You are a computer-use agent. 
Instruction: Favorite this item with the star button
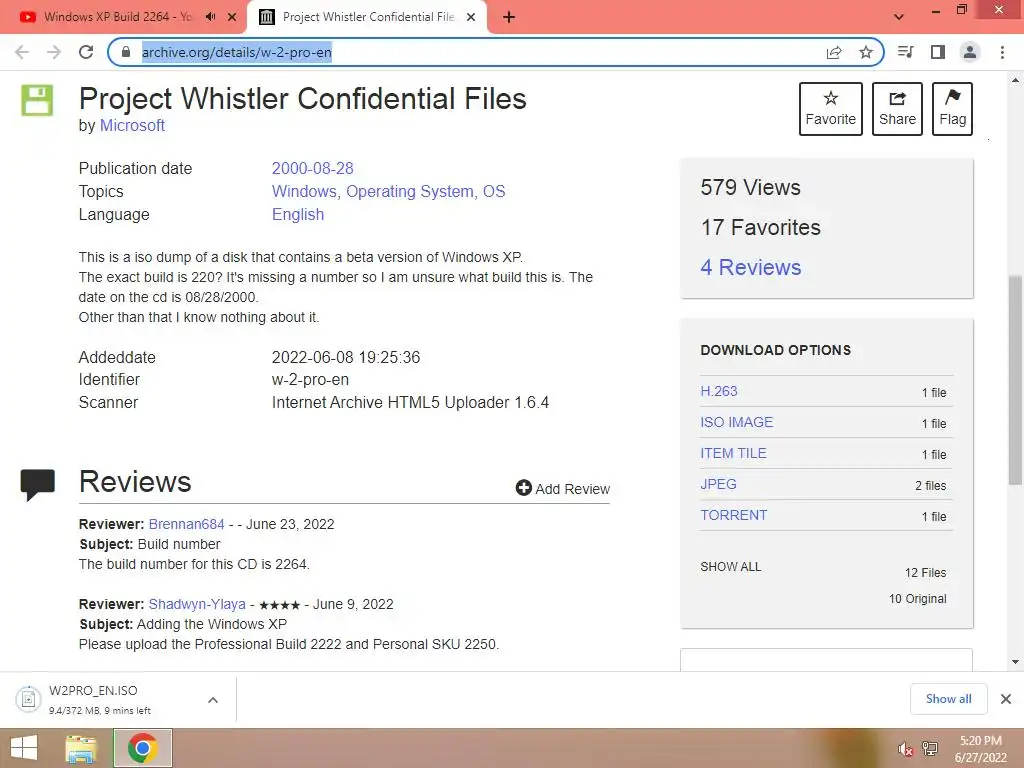click(x=831, y=109)
